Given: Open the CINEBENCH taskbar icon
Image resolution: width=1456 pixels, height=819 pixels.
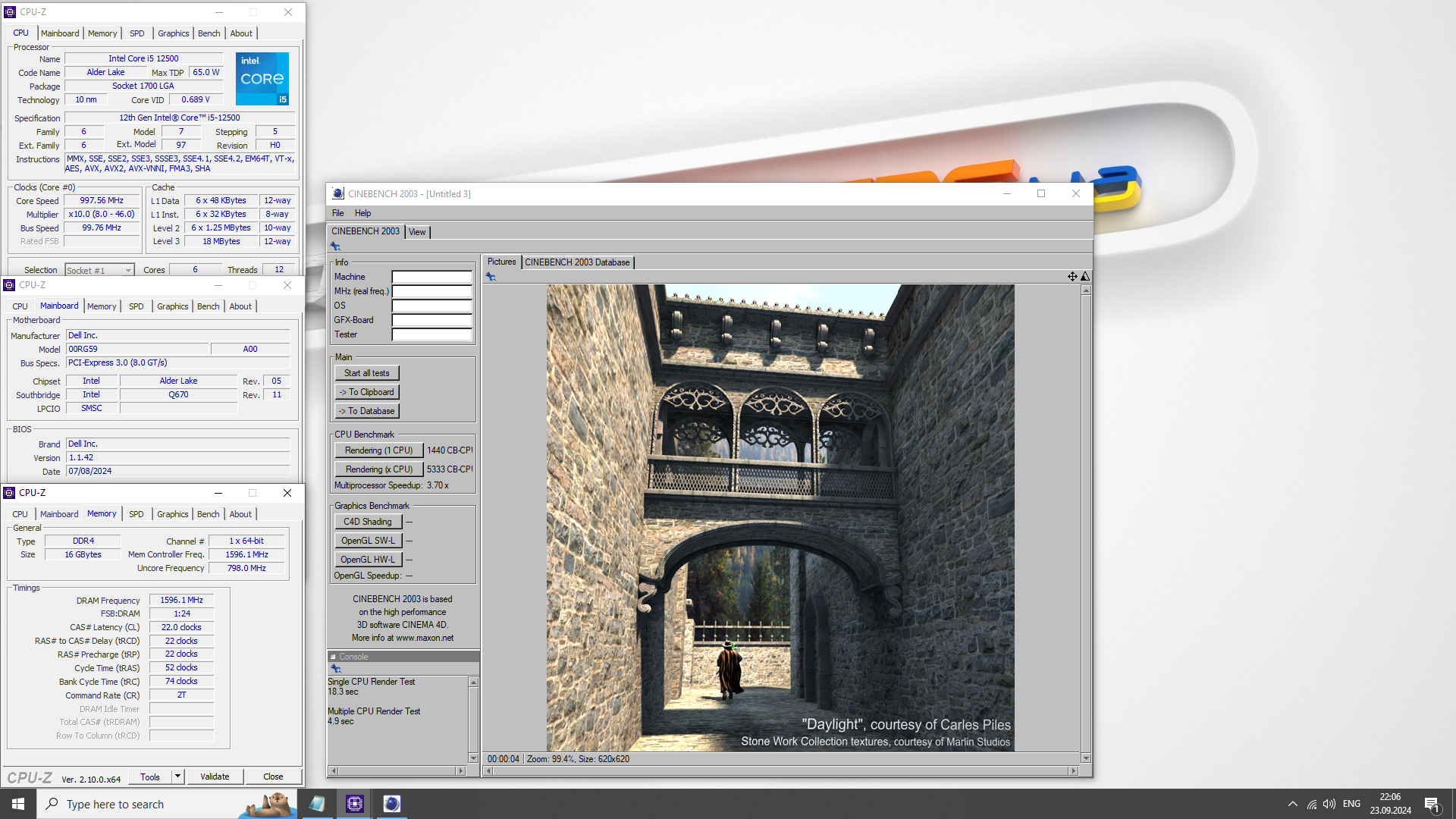Looking at the screenshot, I should point(391,804).
